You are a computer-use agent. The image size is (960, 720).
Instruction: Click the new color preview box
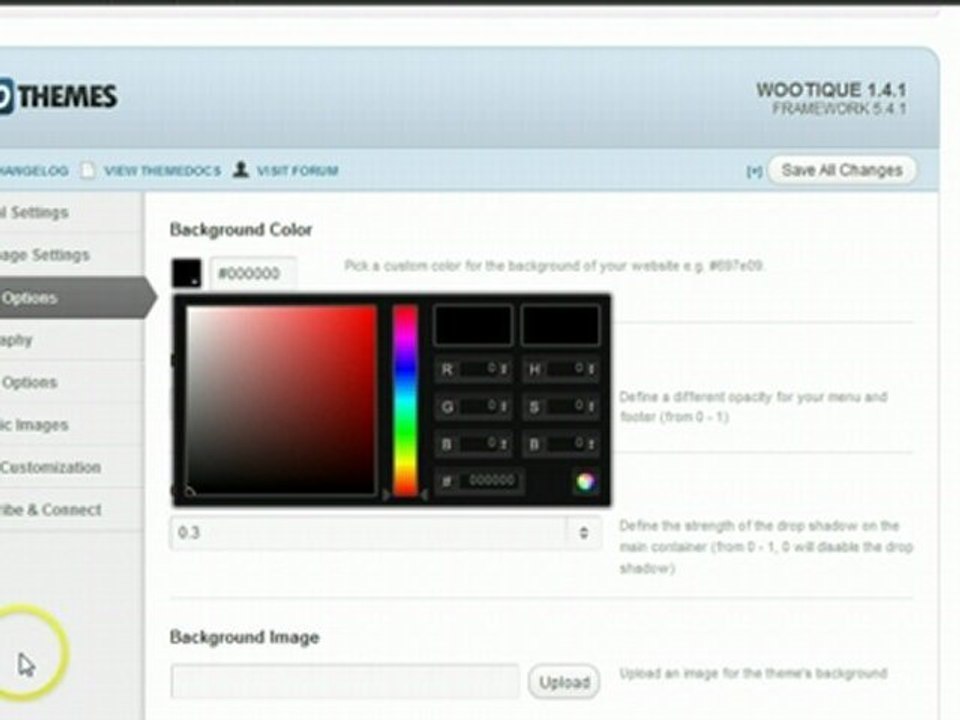[x=473, y=325]
